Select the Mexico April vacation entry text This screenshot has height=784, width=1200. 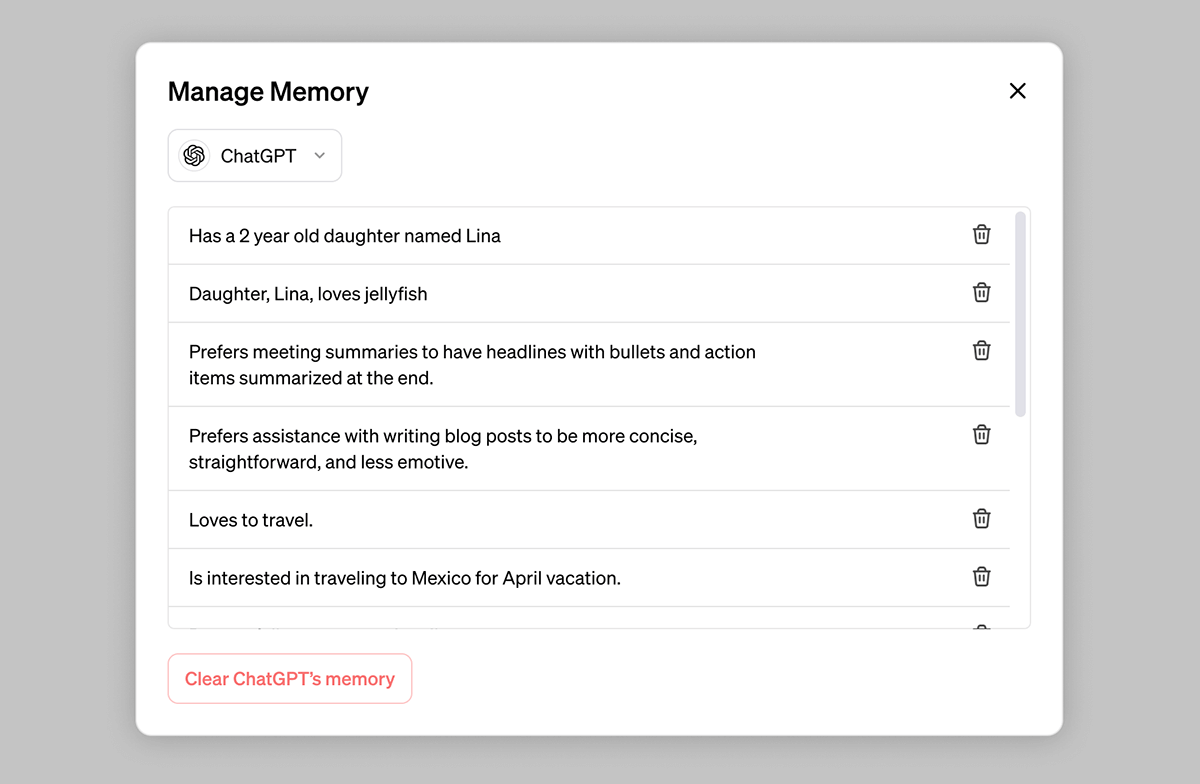405,578
